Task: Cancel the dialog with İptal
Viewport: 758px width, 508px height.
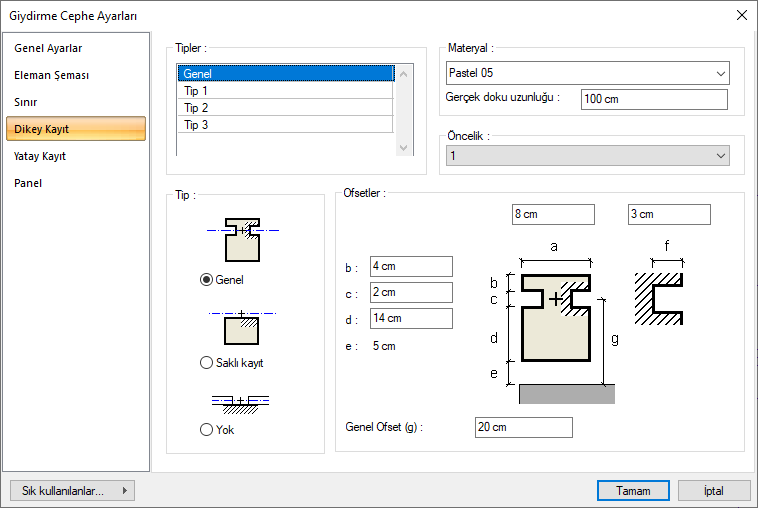Action: coord(714,491)
